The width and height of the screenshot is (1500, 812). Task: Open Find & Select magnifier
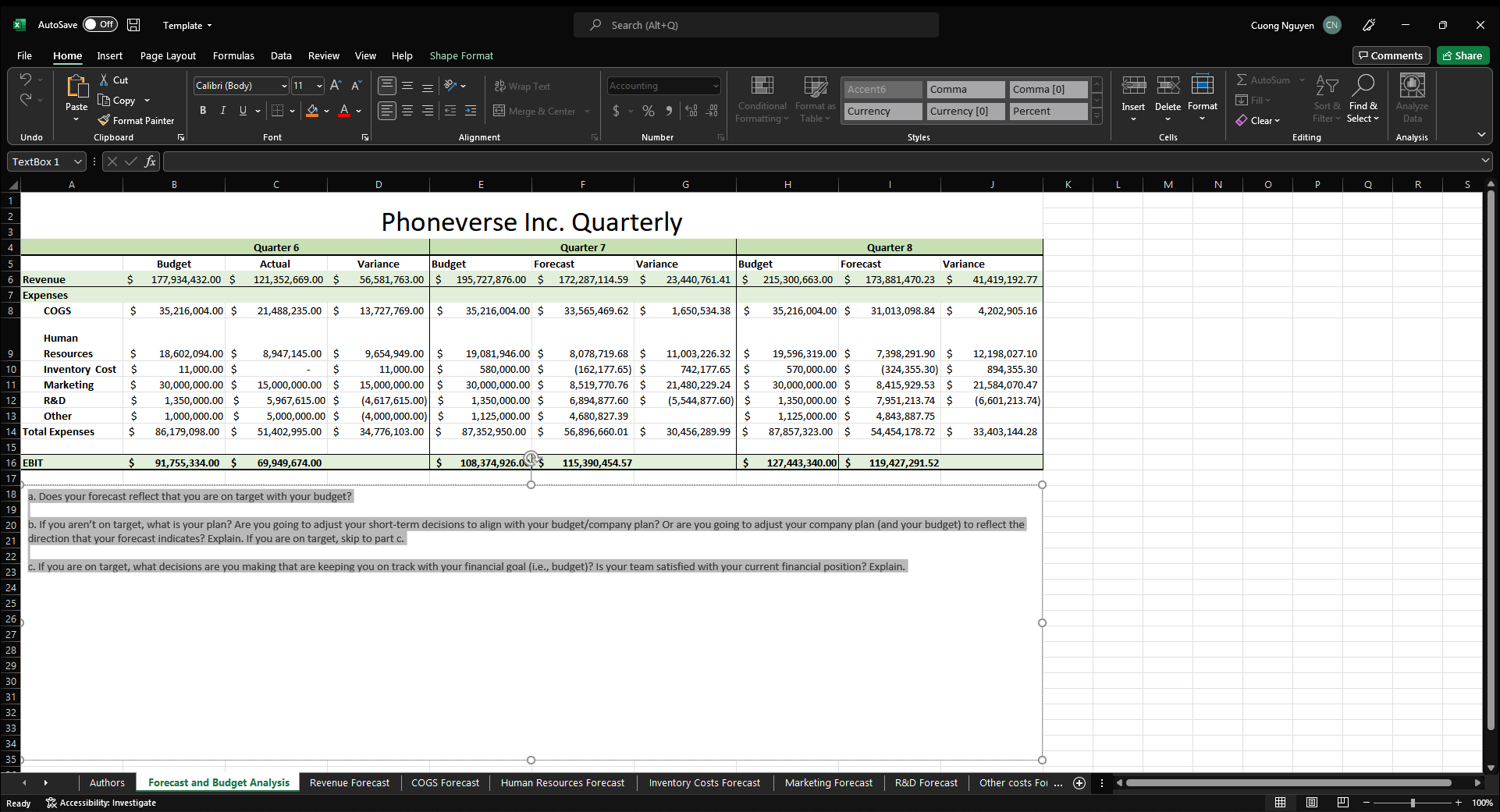tap(1363, 85)
